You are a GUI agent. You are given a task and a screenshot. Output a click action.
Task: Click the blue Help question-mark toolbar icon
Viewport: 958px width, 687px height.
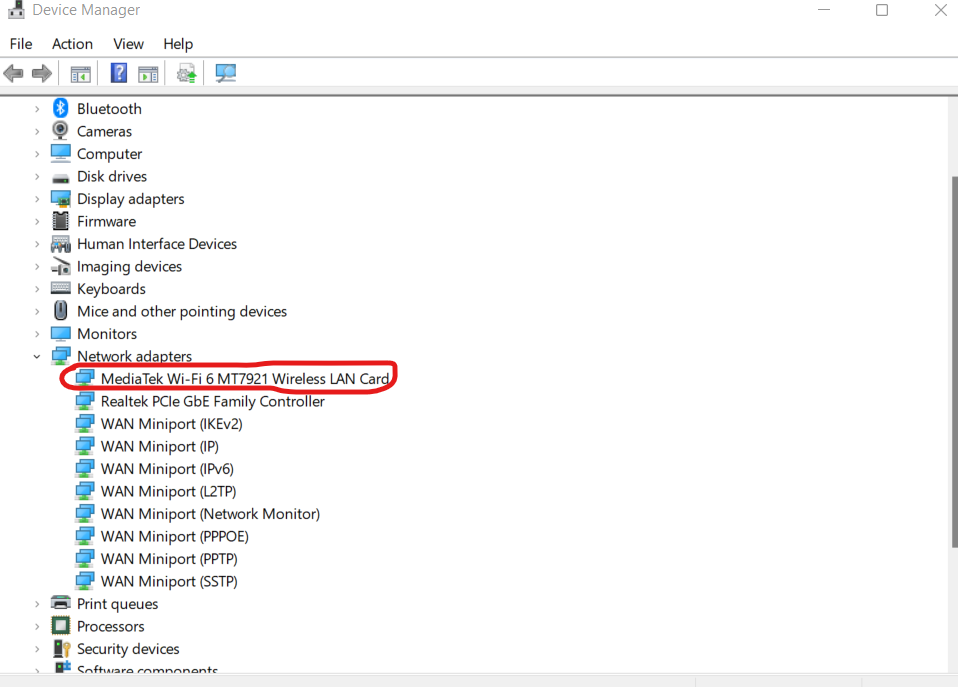pyautogui.click(x=119, y=73)
